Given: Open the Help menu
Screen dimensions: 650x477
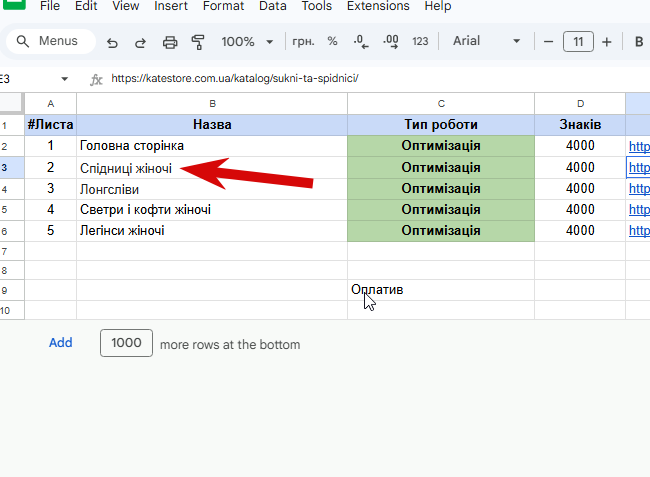Looking at the screenshot, I should point(438,6).
